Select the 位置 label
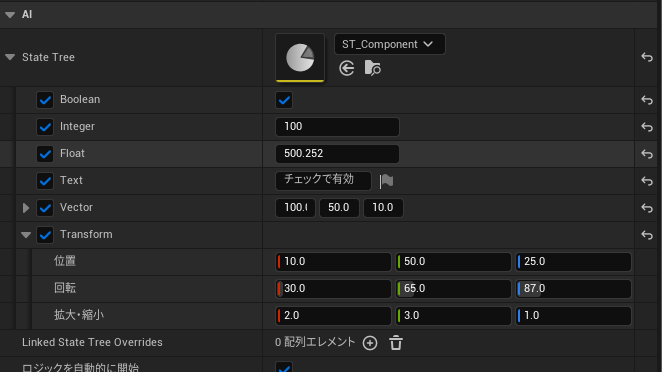662x372 pixels. tap(65, 261)
